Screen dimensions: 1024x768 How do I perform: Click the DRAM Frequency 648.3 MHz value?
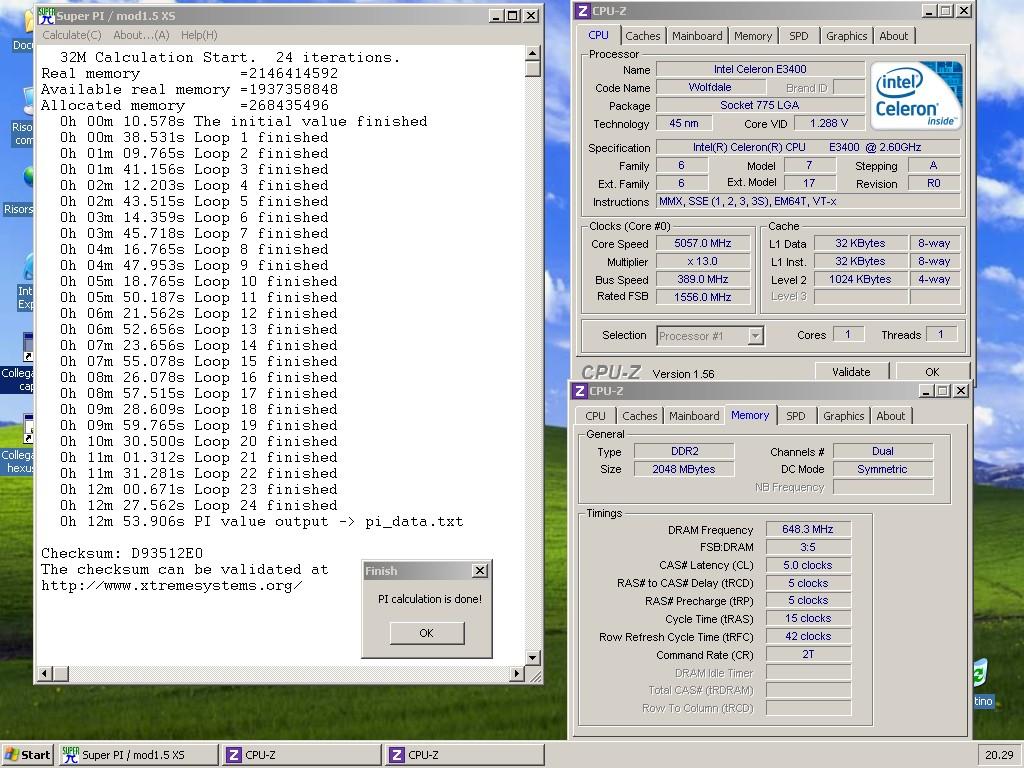[x=808, y=530]
